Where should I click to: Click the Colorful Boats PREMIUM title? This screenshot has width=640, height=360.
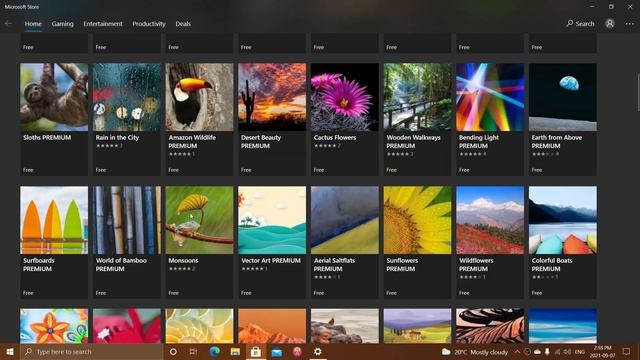click(x=552, y=264)
